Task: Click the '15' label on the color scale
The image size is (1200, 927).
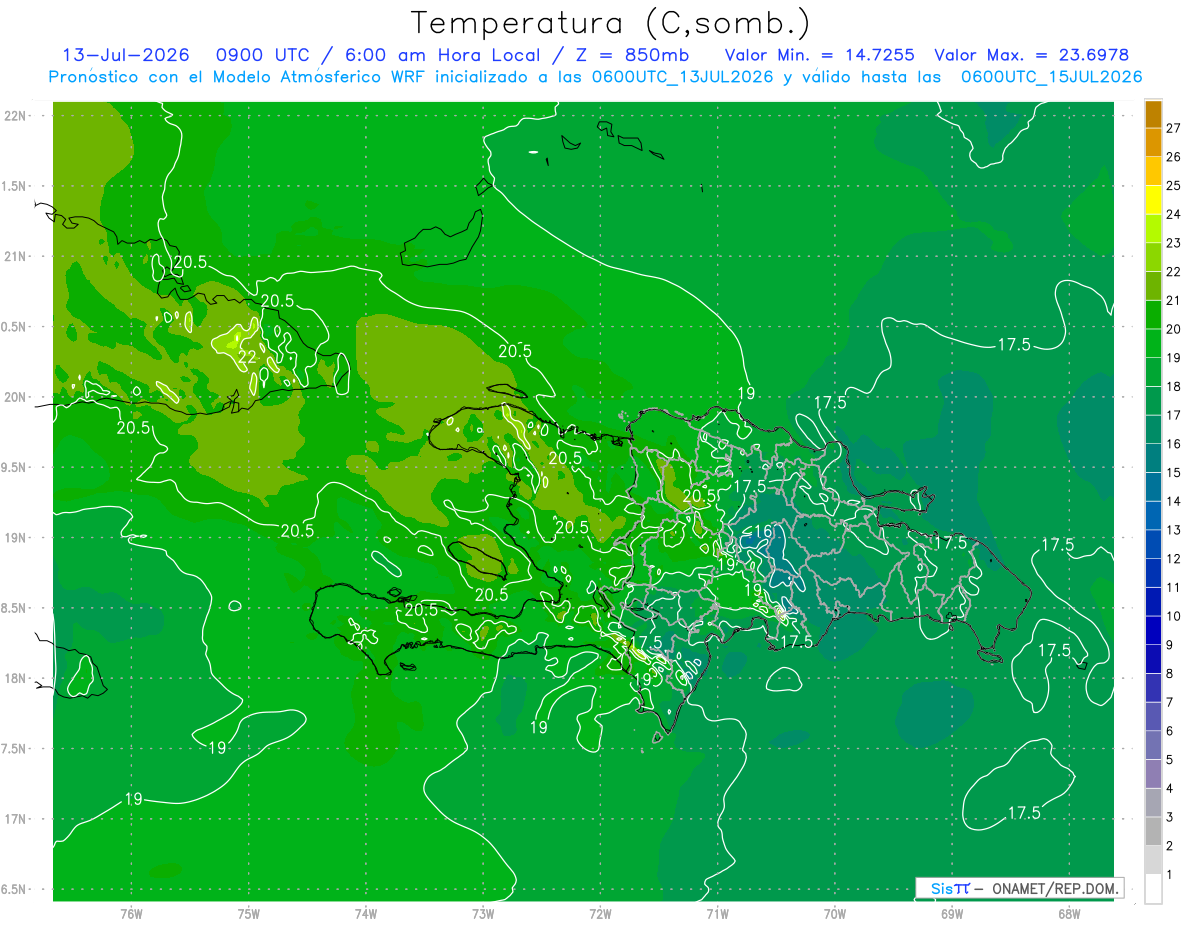Action: (1174, 472)
